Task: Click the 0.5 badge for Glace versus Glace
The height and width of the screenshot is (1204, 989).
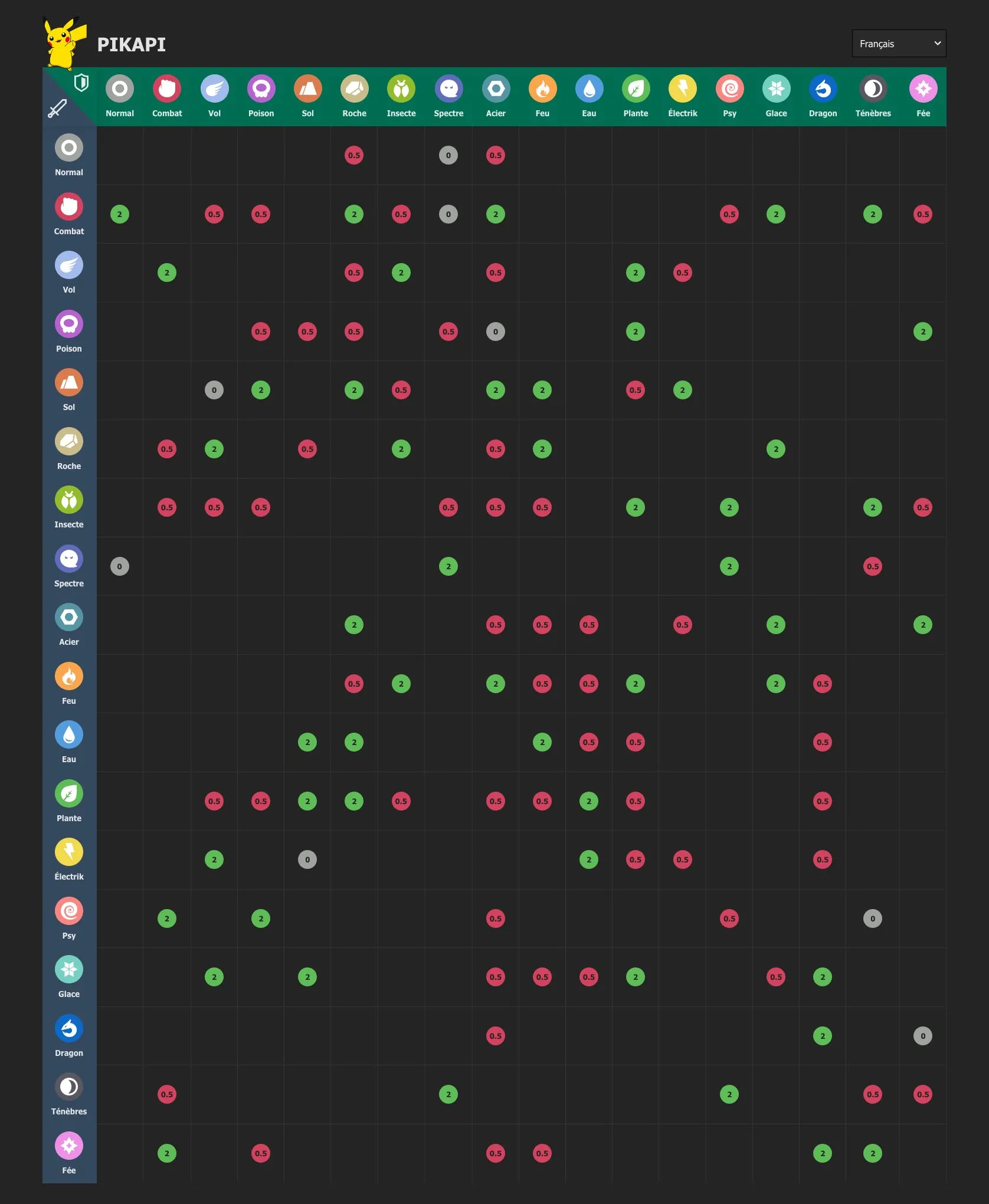Action: (776, 977)
